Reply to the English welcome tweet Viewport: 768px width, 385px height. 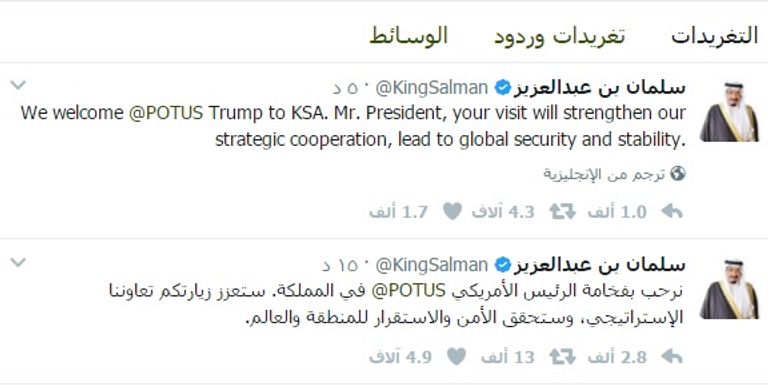click(x=672, y=211)
